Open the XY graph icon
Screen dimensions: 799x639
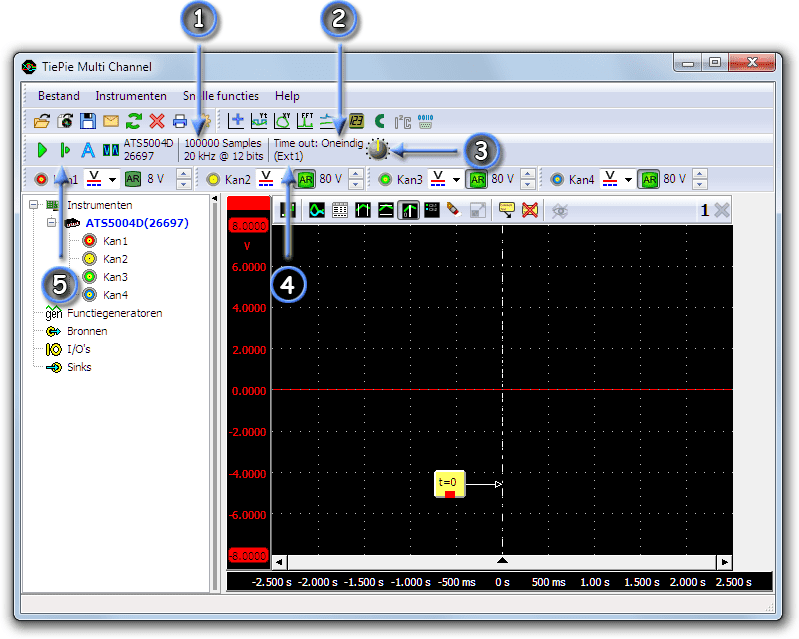[282, 121]
